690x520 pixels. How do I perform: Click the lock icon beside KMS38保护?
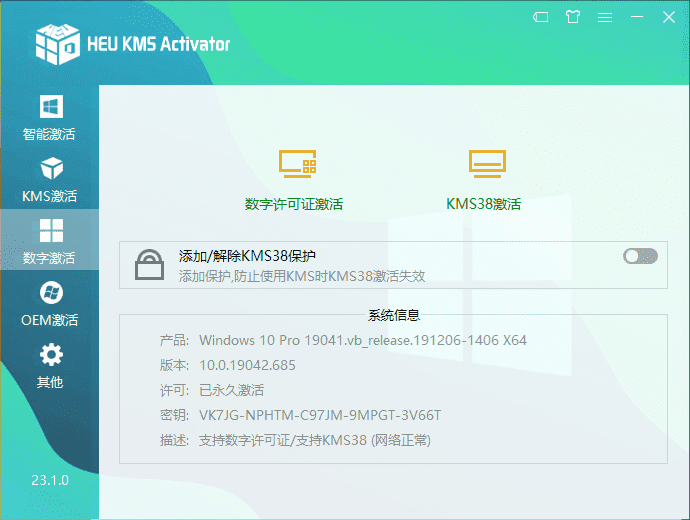[149, 264]
